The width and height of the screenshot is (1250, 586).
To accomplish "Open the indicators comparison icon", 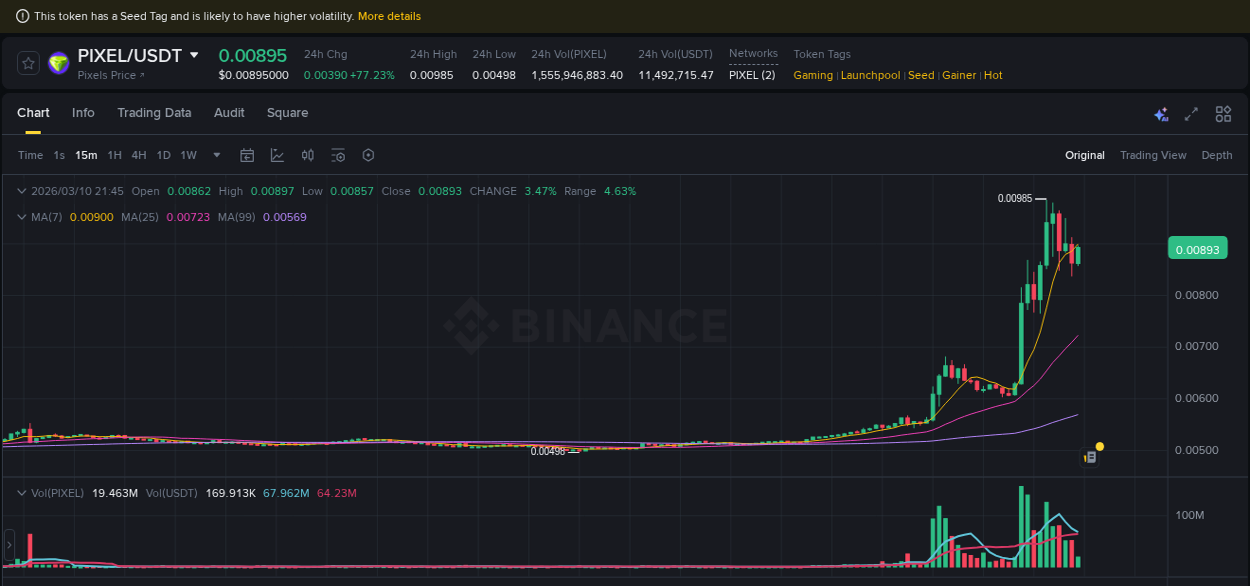I will pyautogui.click(x=307, y=155).
